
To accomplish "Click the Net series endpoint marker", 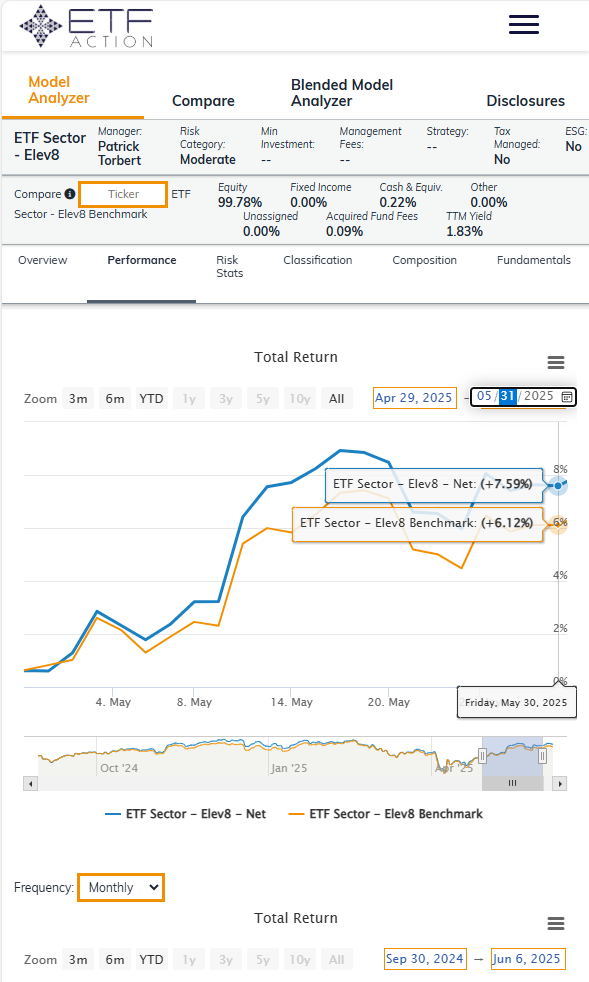I will click(x=558, y=485).
